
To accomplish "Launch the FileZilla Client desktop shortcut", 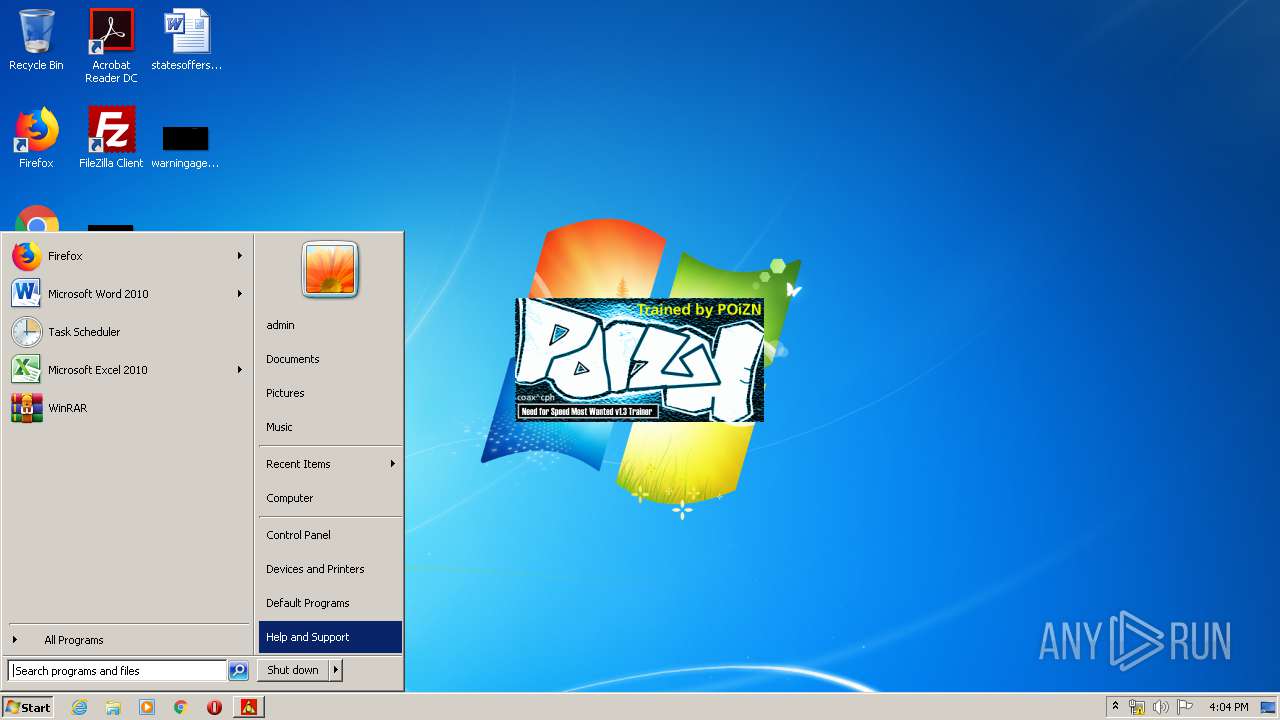I will (111, 138).
